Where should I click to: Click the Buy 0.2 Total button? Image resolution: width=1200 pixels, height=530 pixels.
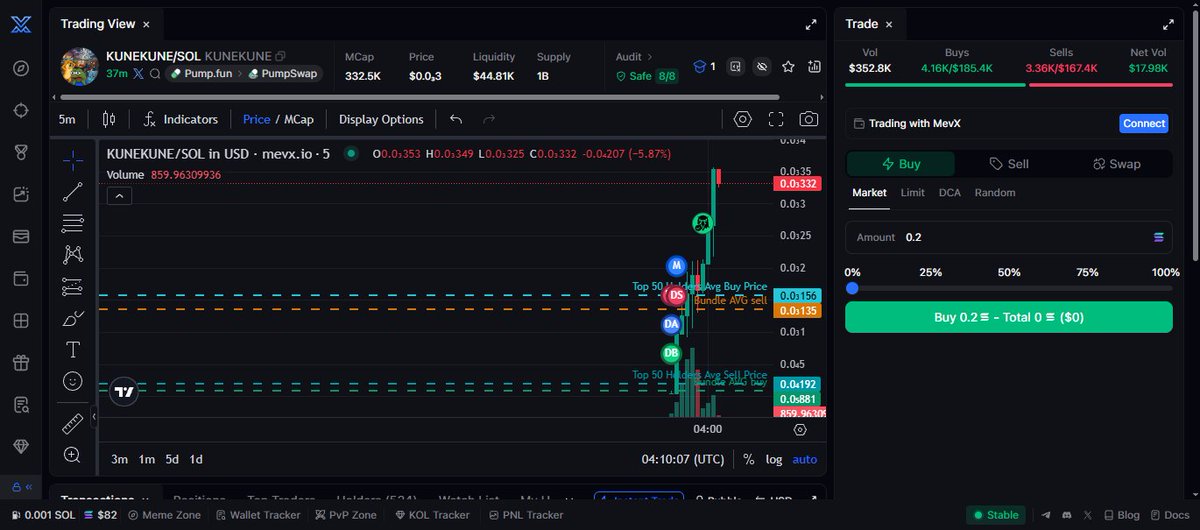click(1009, 317)
